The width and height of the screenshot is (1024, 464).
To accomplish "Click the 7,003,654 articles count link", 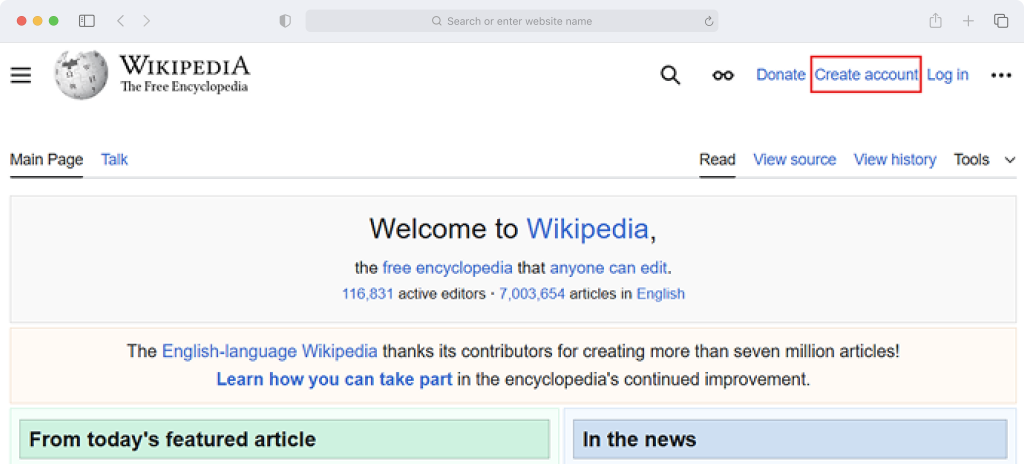I will click(532, 294).
